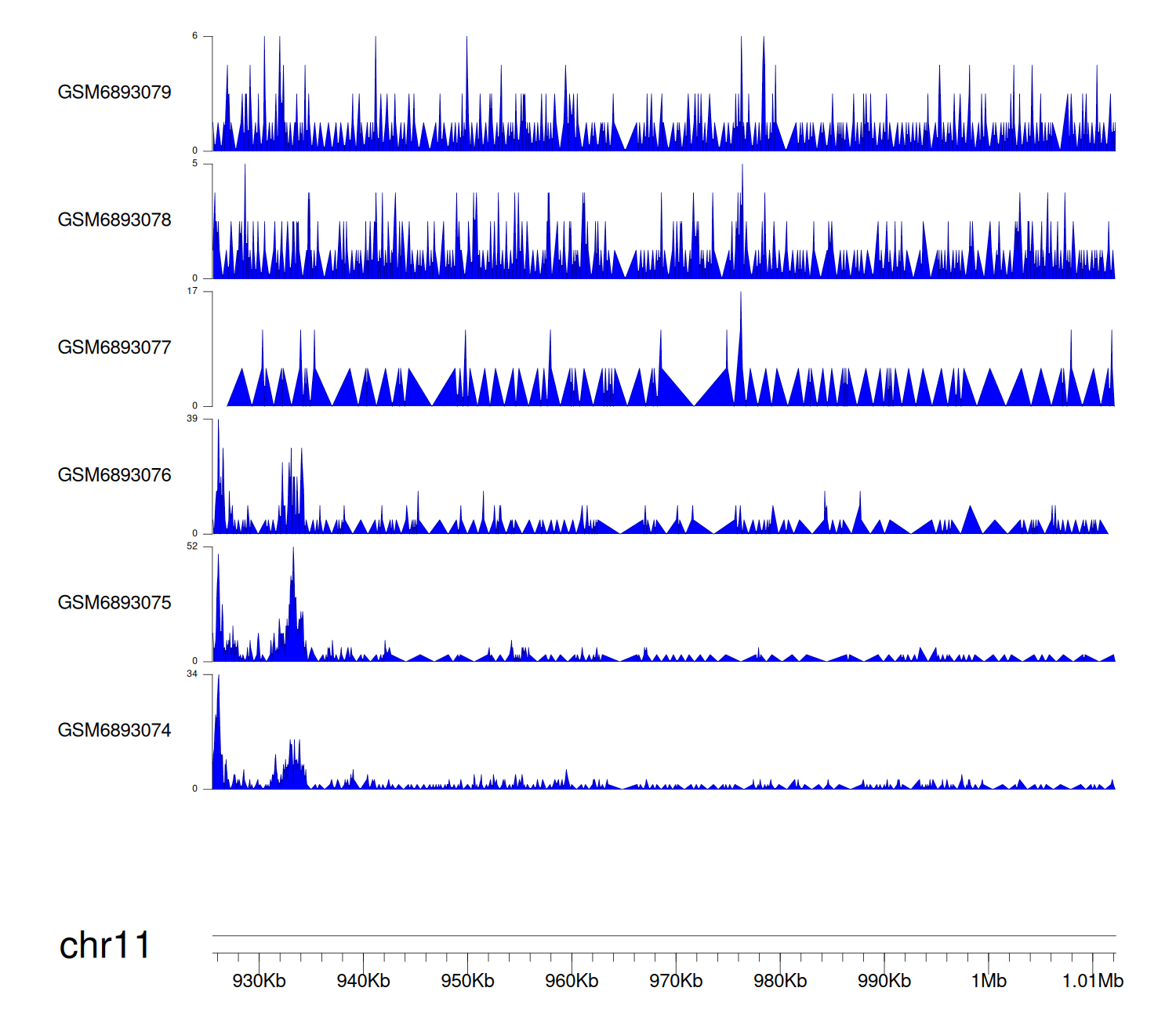The image size is (1176, 1035).
Task: Select the 960Kb axis label
Action: coord(572,981)
